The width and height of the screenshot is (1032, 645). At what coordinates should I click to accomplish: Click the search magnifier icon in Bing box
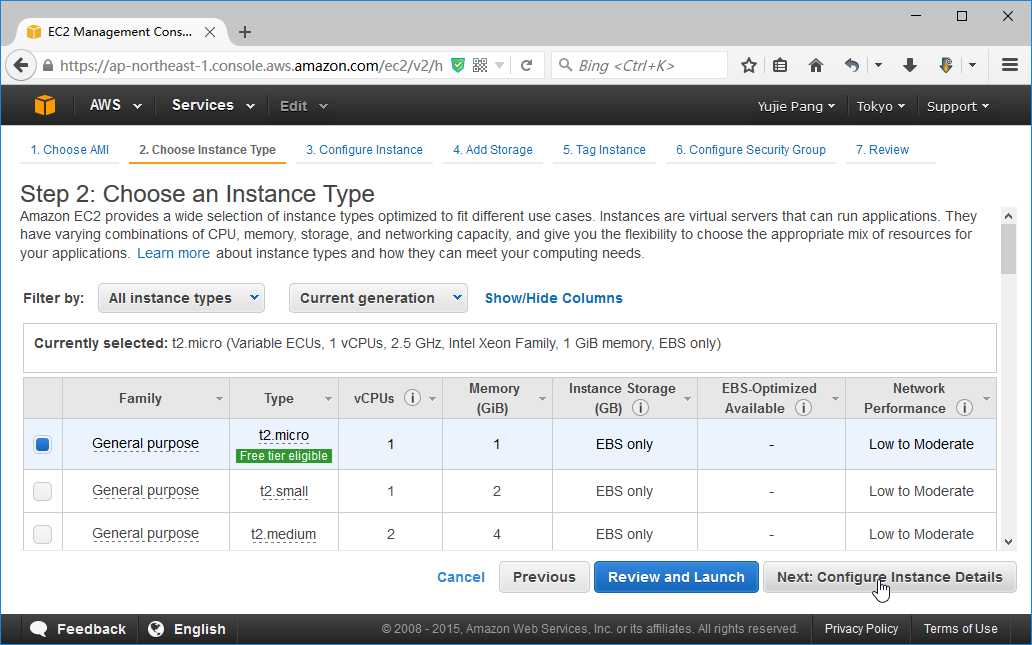(x=565, y=65)
